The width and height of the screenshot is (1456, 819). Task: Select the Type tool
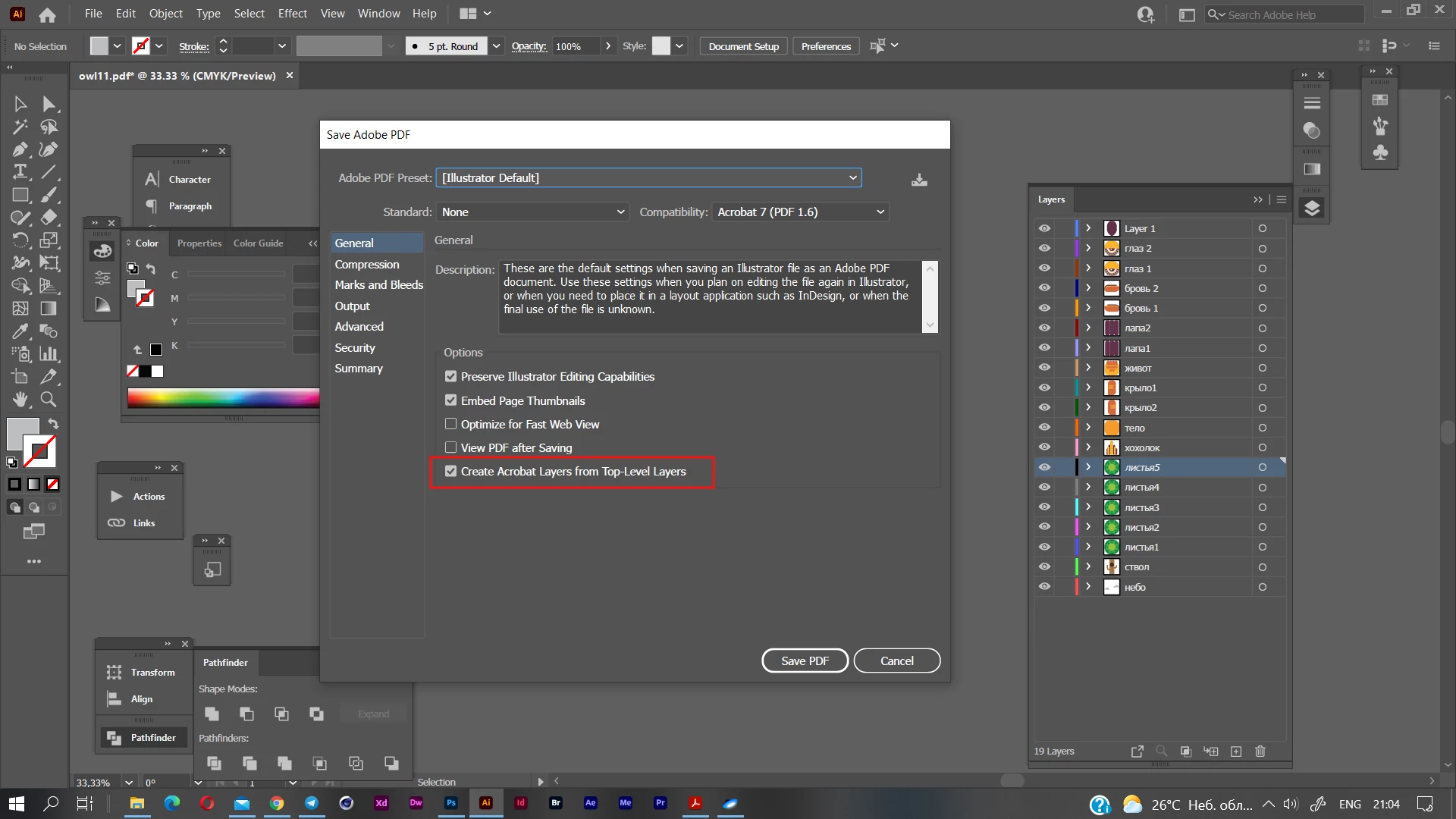[20, 172]
